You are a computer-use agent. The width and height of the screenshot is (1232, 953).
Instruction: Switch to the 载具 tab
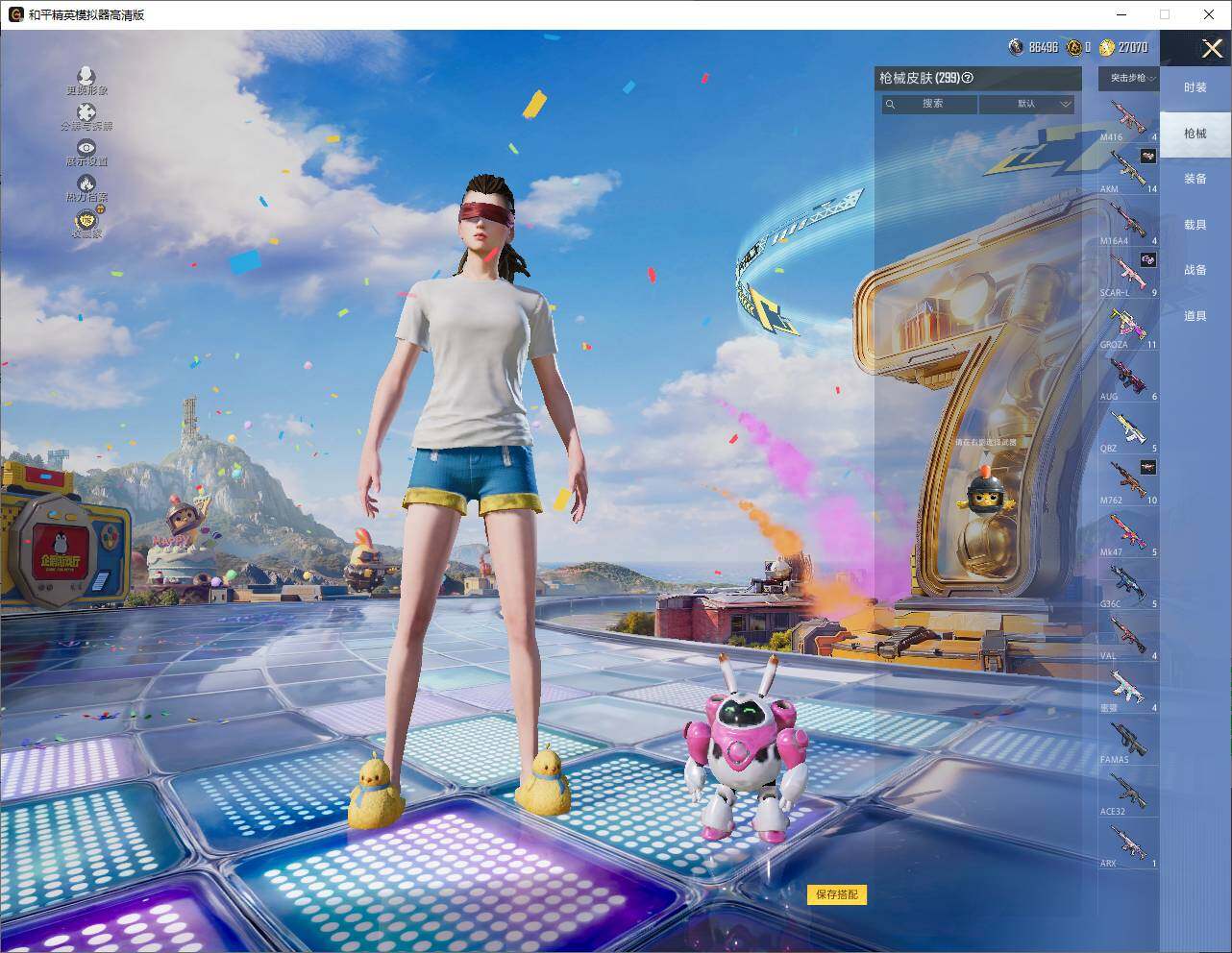tap(1195, 225)
